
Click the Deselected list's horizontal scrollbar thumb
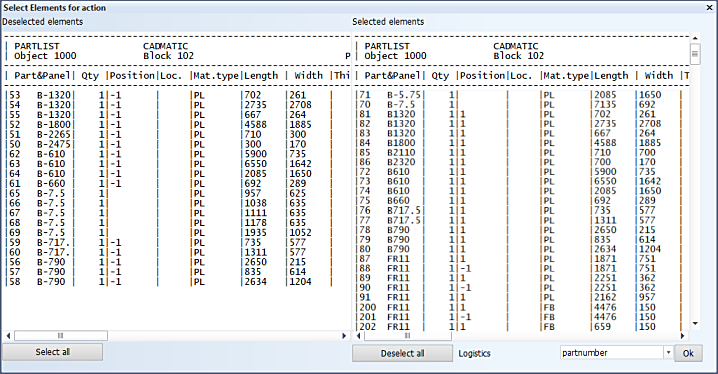tap(61, 336)
